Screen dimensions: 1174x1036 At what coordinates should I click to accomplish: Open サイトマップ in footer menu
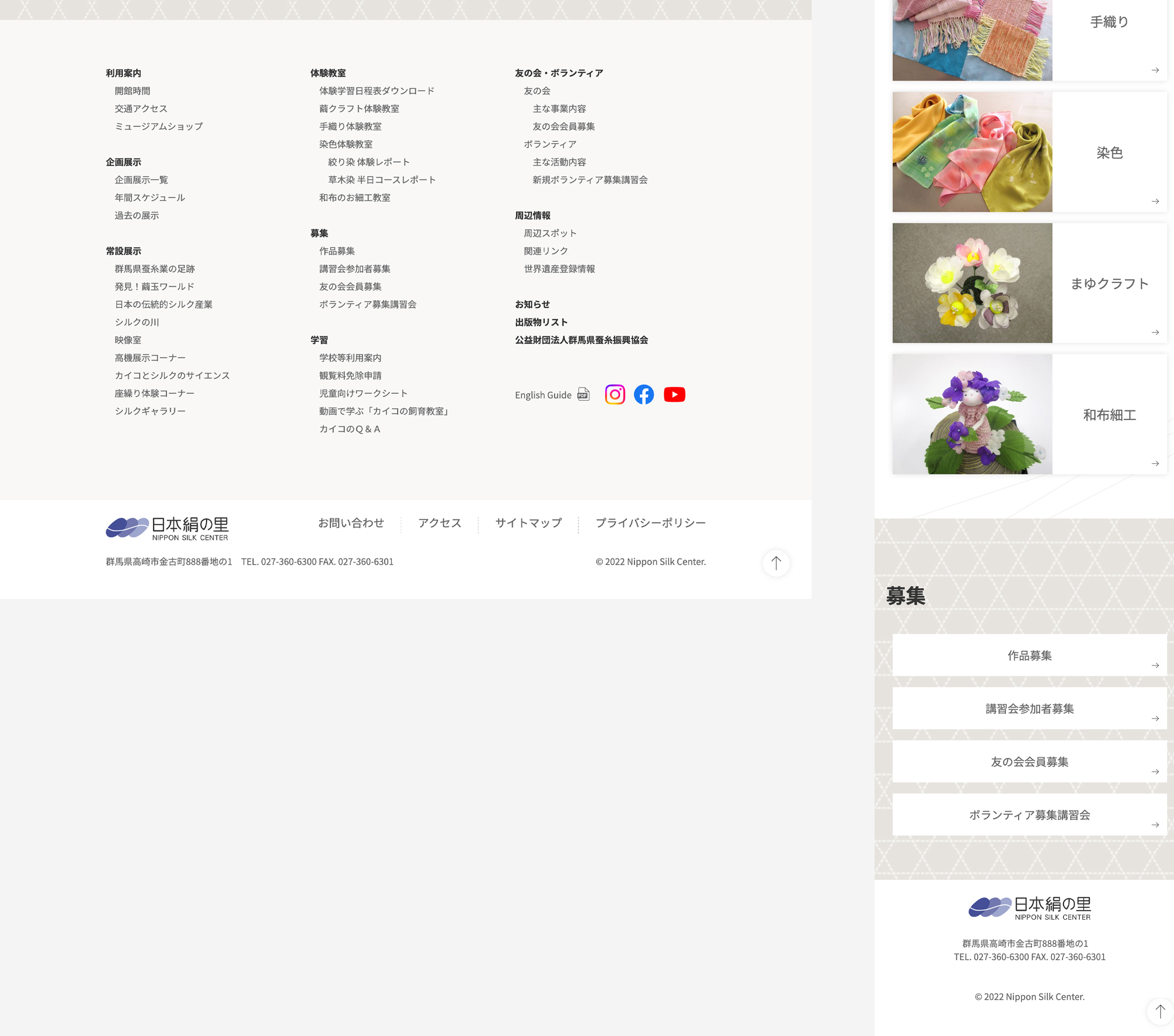528,523
